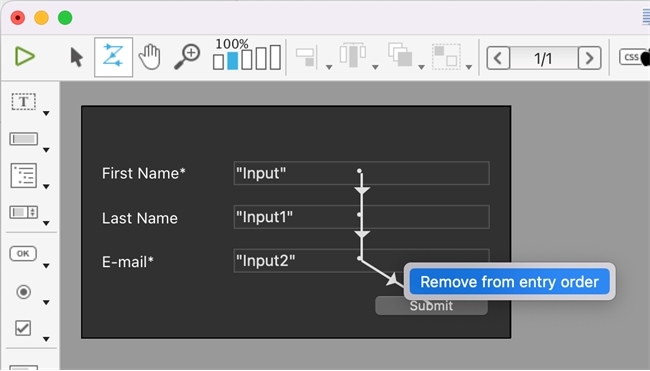This screenshot has height=371, width=650.
Task: Select the Last Name label
Action: click(x=140, y=218)
